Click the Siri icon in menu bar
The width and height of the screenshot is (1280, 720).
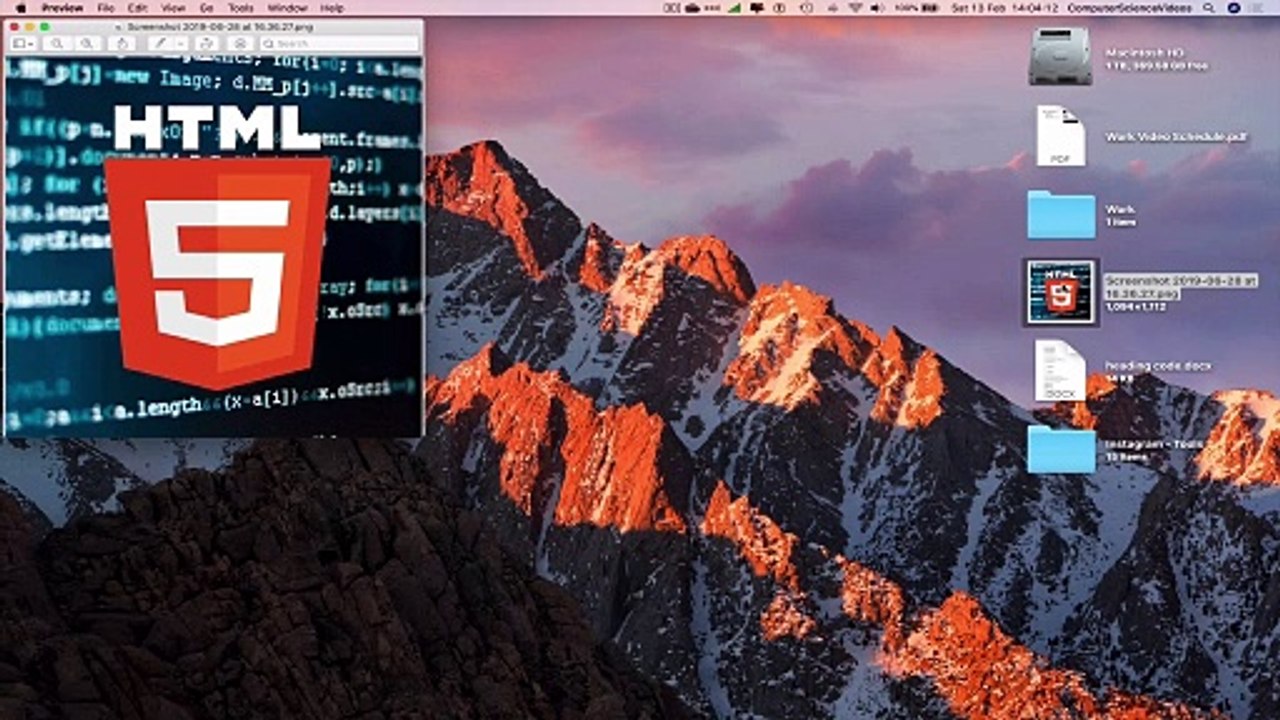point(1234,8)
